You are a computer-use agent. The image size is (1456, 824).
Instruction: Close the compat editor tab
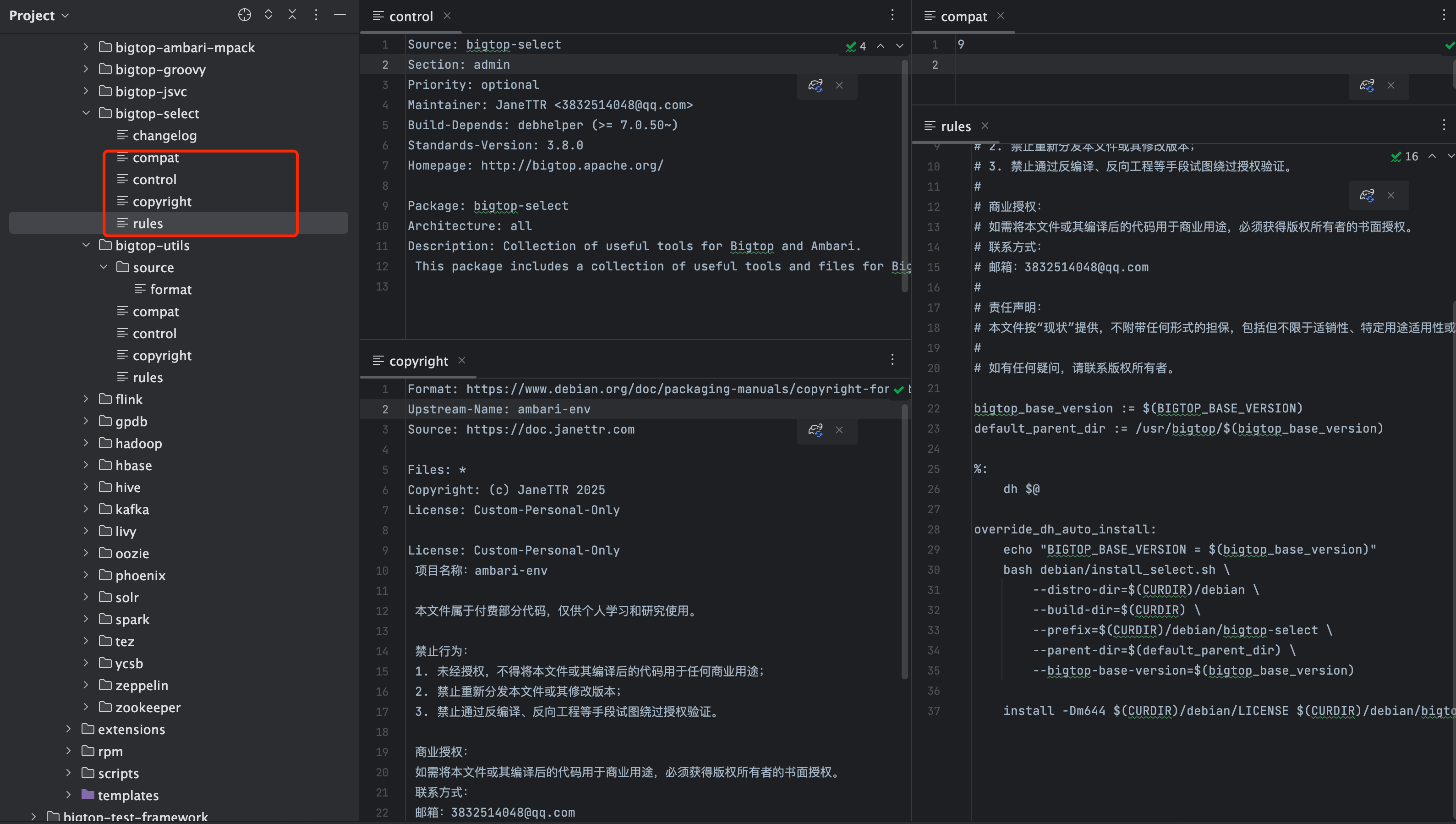tap(1001, 16)
